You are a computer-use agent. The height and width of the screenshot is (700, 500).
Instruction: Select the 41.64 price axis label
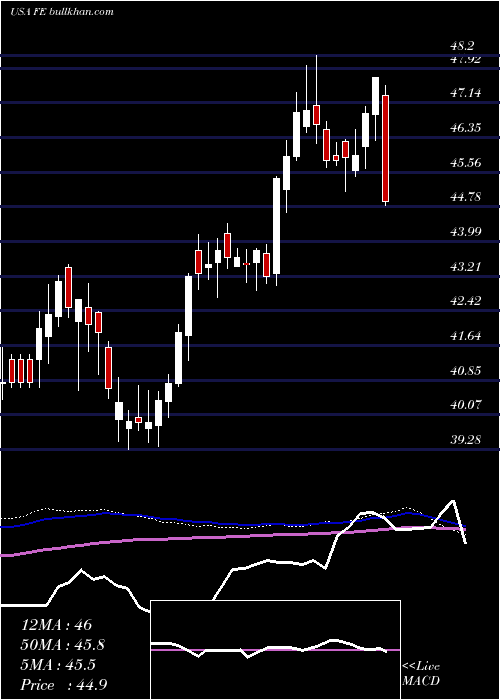click(x=465, y=335)
